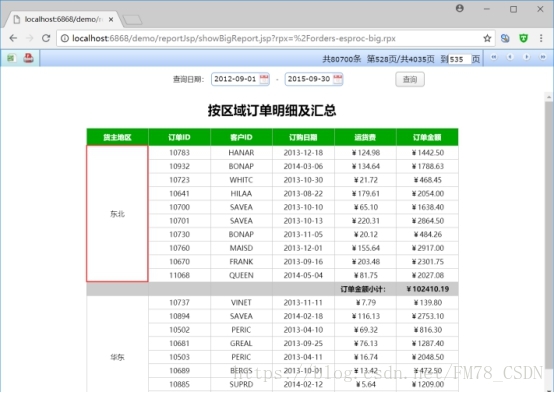Click the report title 按区域订单明细及汇总
Image resolution: width=554 pixels, height=393 pixels.
[272, 110]
